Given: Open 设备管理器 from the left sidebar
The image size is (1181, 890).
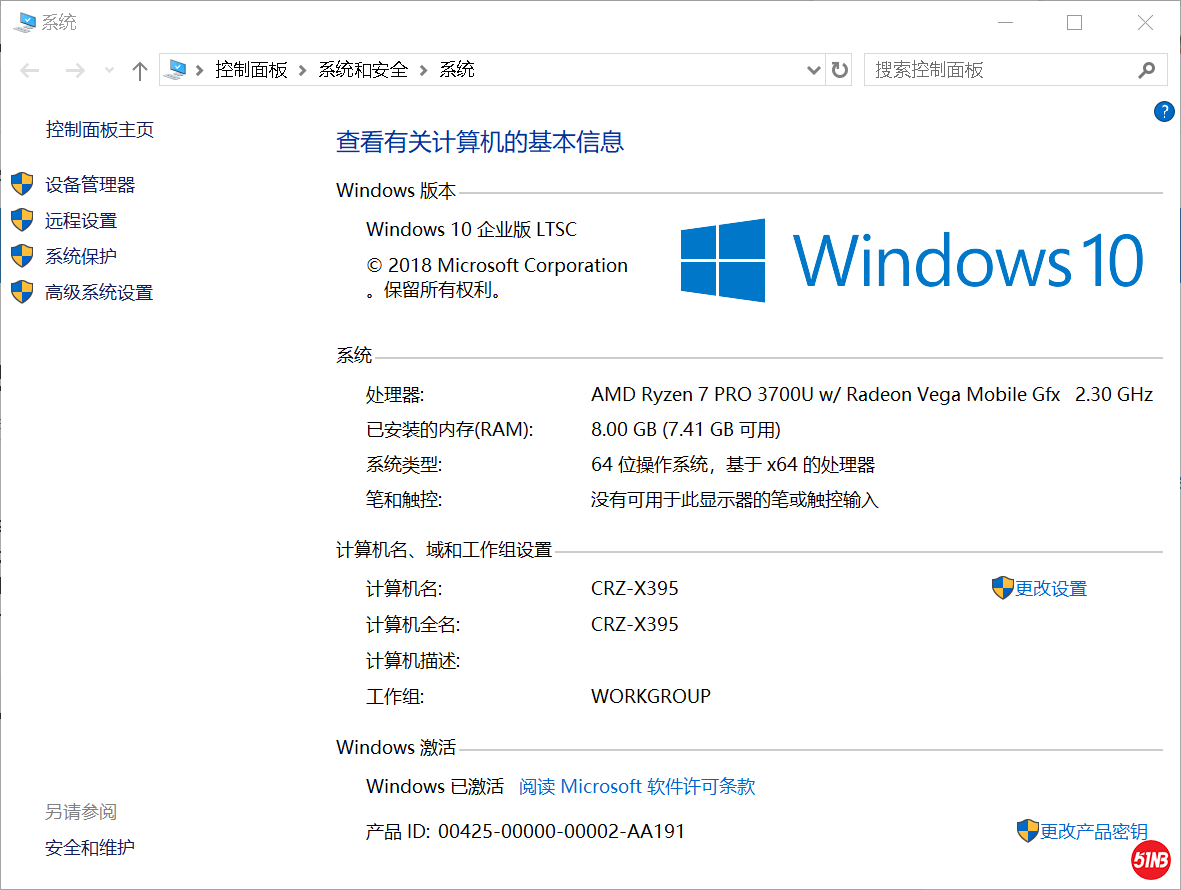Looking at the screenshot, I should (x=90, y=185).
